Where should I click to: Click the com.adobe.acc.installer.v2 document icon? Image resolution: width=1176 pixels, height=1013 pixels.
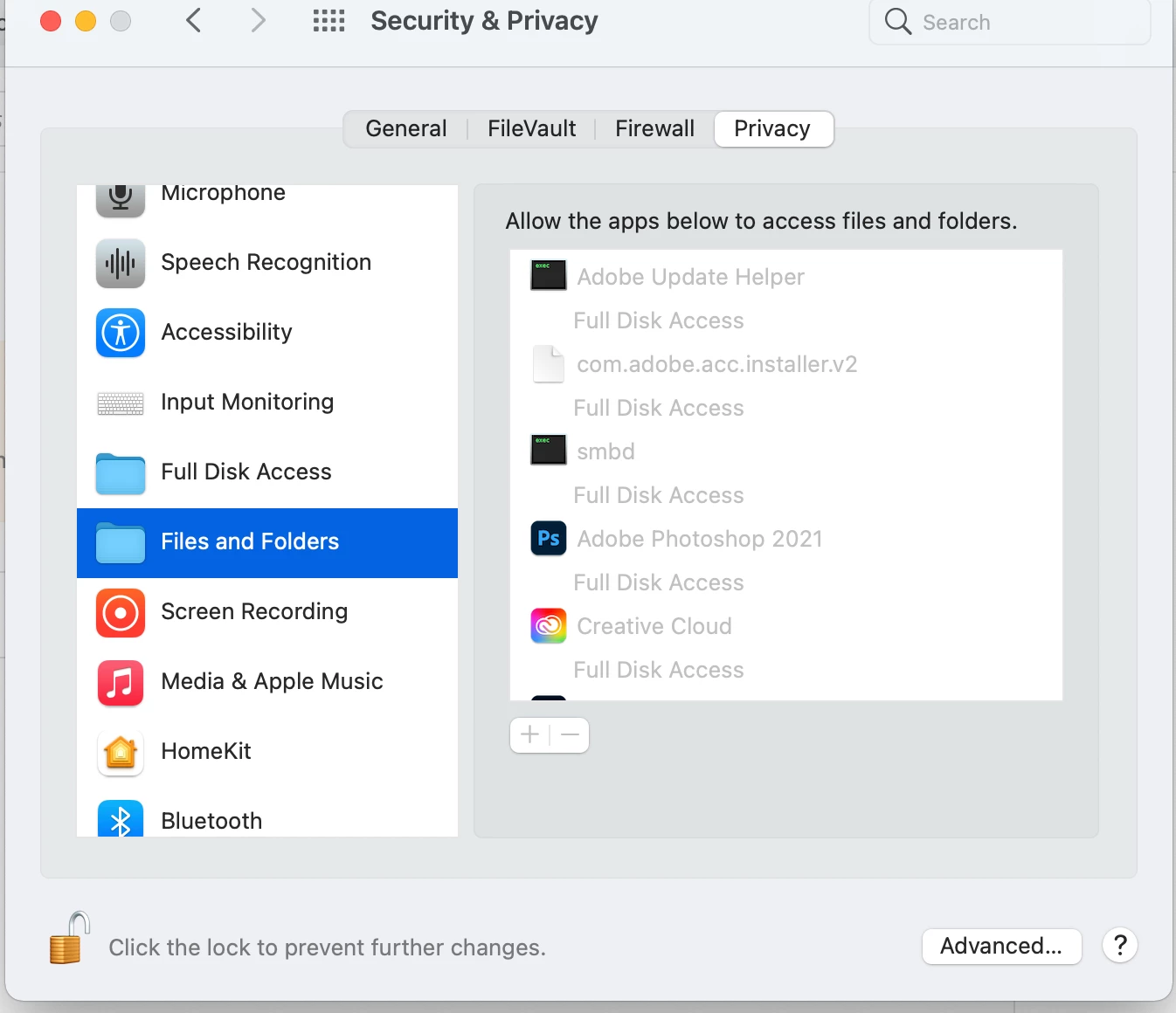point(549,363)
